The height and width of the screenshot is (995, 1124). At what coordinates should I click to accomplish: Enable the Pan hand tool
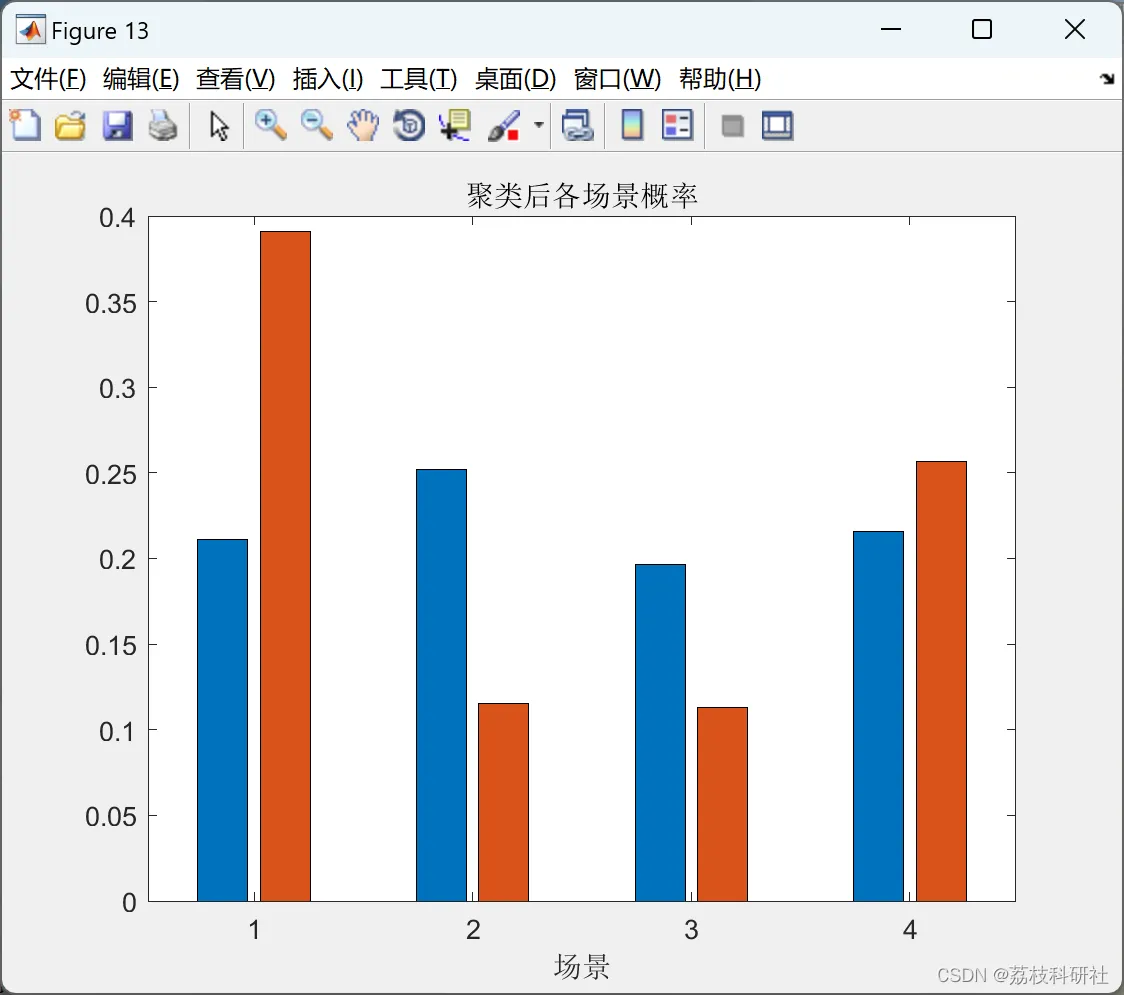coord(363,125)
